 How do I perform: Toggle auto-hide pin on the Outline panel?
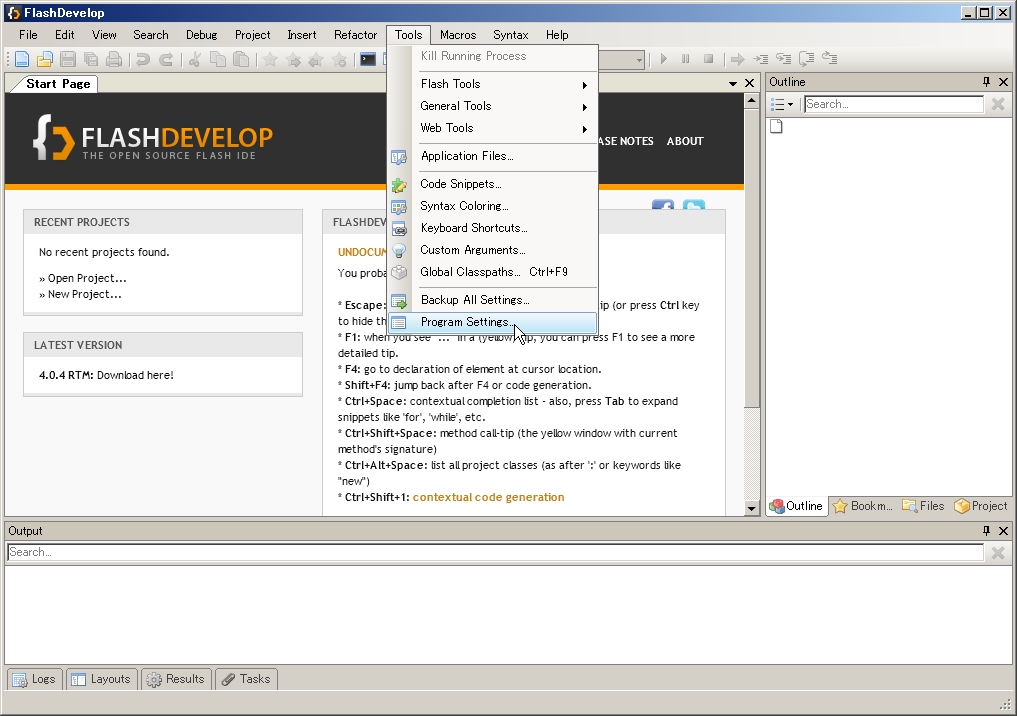click(986, 82)
